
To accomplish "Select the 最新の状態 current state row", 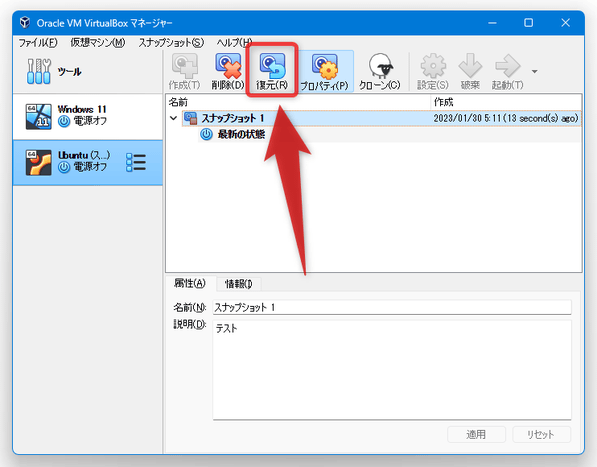I will pos(389,134).
